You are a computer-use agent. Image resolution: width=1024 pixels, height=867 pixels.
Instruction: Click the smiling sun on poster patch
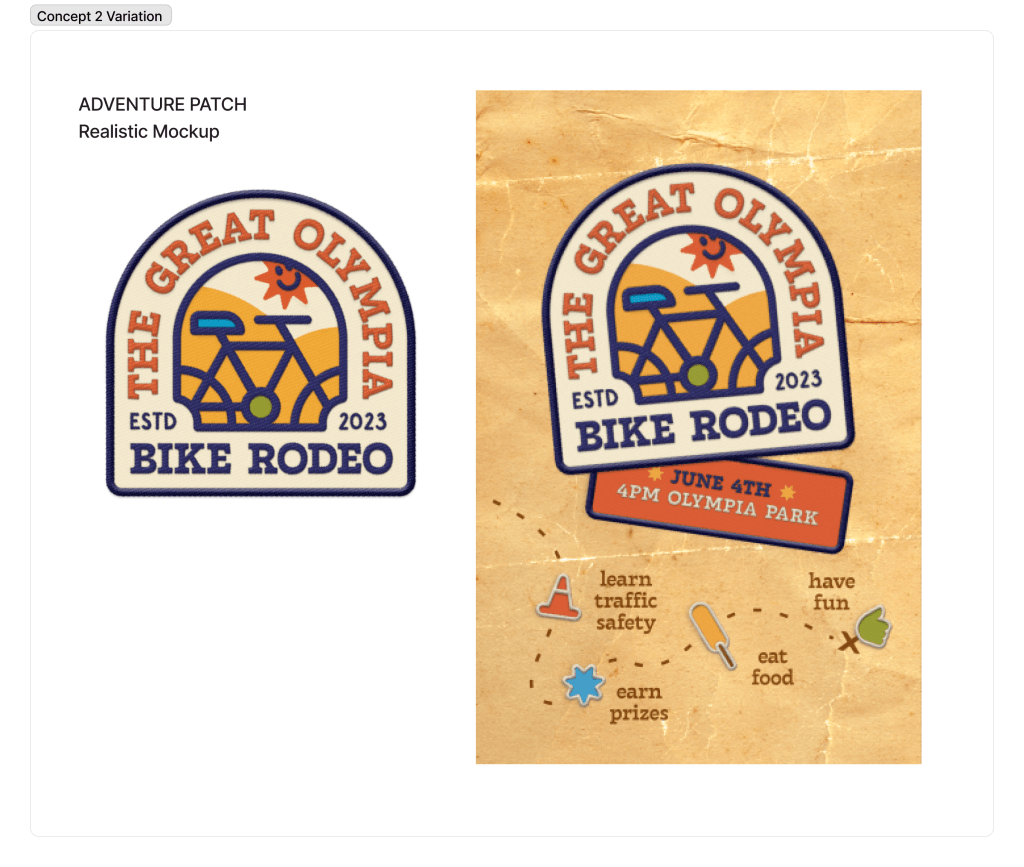tap(711, 251)
